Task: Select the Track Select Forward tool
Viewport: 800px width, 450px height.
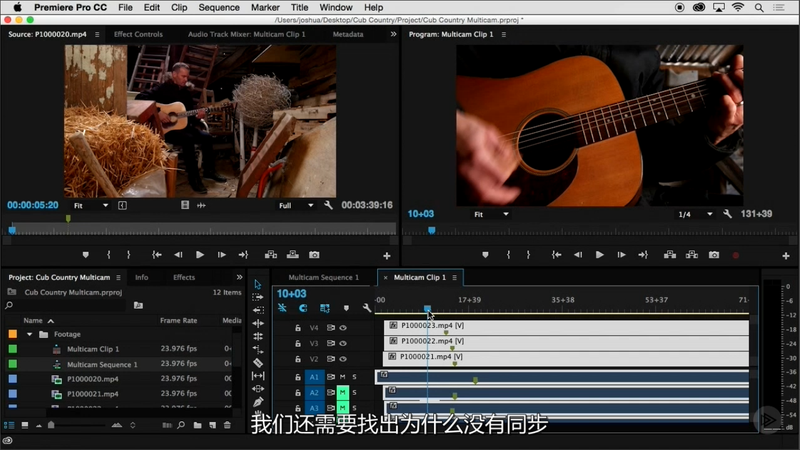Action: [x=258, y=297]
